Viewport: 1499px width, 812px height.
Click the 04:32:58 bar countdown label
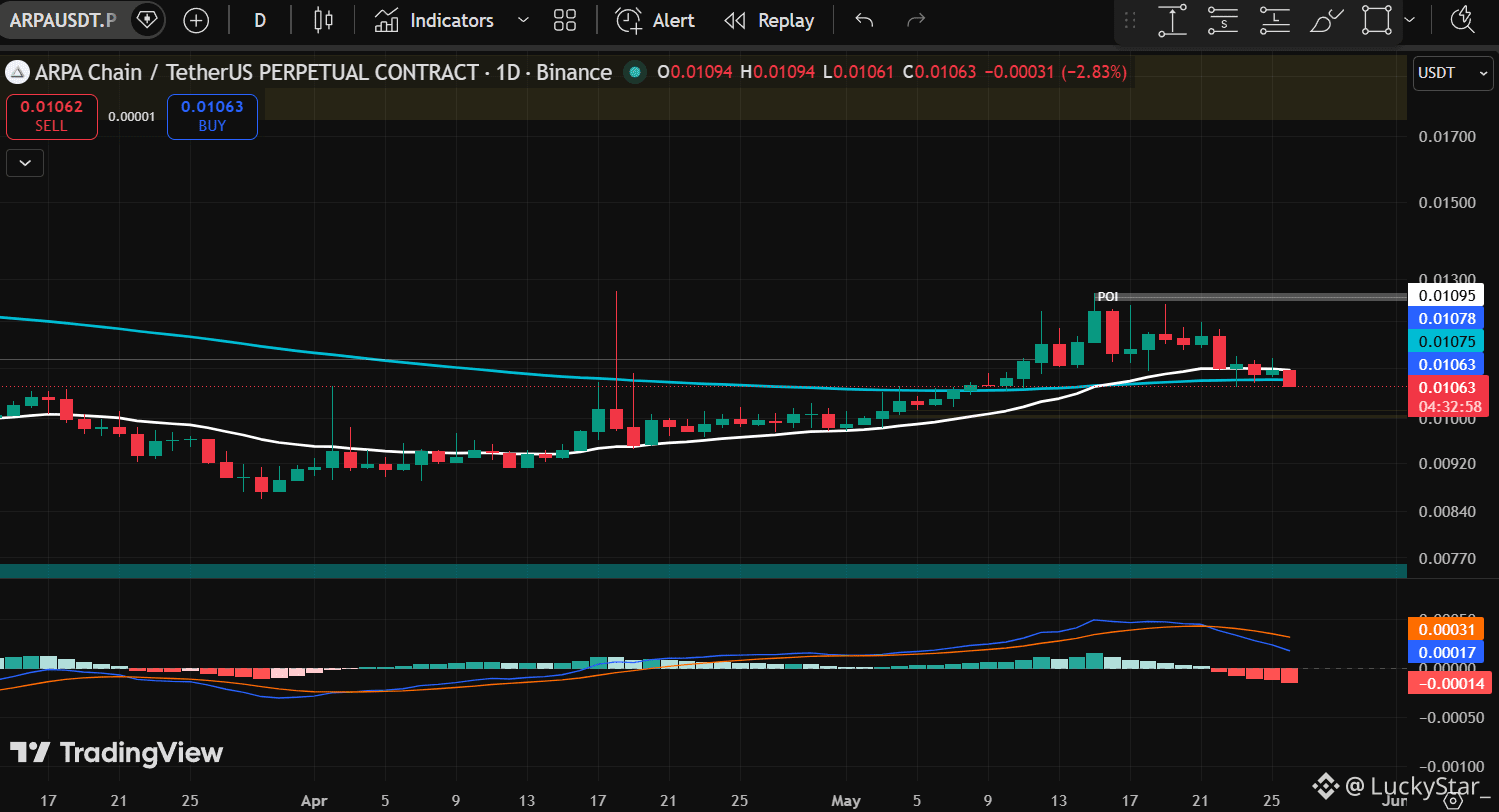tap(1449, 407)
